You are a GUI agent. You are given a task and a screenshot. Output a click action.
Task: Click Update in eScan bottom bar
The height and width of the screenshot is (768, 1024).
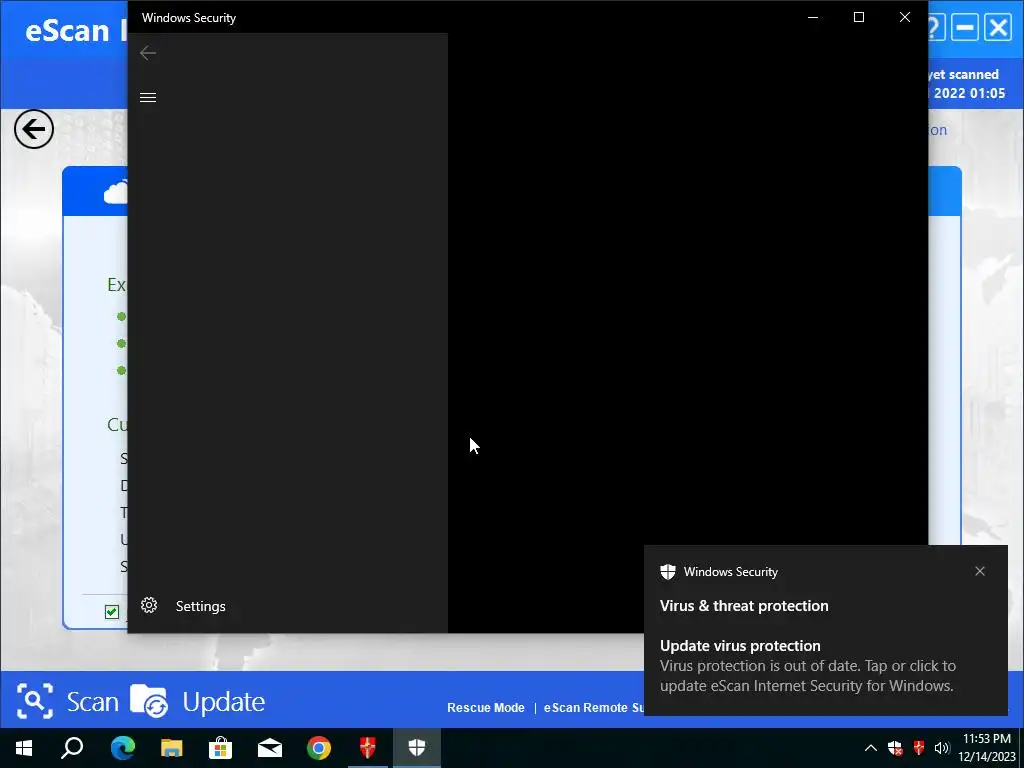point(223,702)
